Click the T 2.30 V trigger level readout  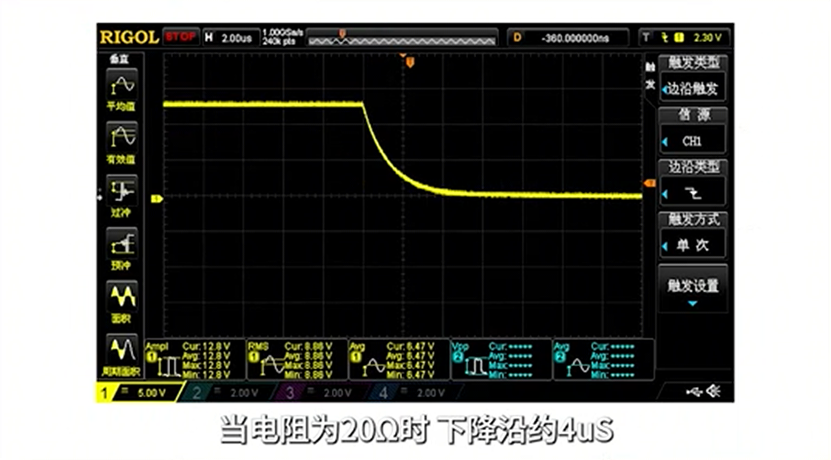(684, 38)
